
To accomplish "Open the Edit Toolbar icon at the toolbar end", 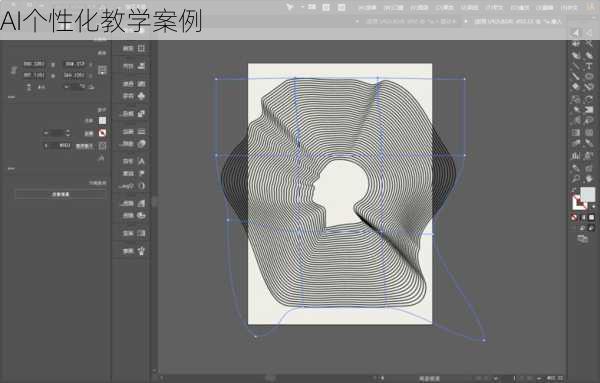I will pyautogui.click(x=583, y=239).
